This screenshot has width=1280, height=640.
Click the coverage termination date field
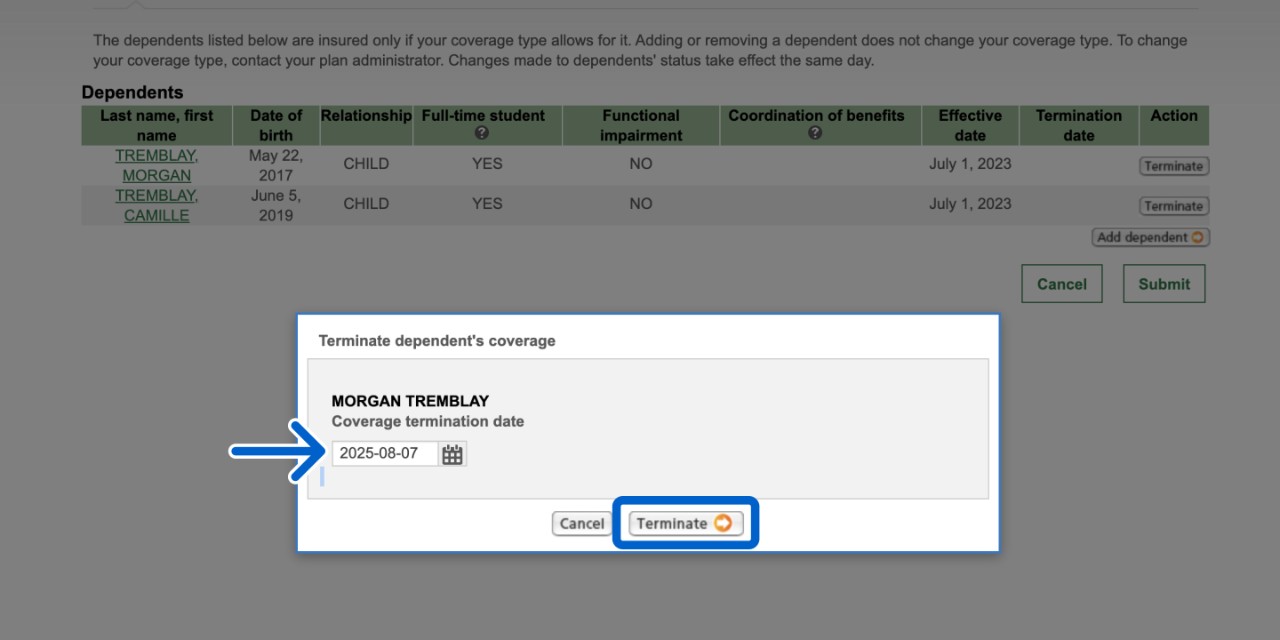[385, 454]
